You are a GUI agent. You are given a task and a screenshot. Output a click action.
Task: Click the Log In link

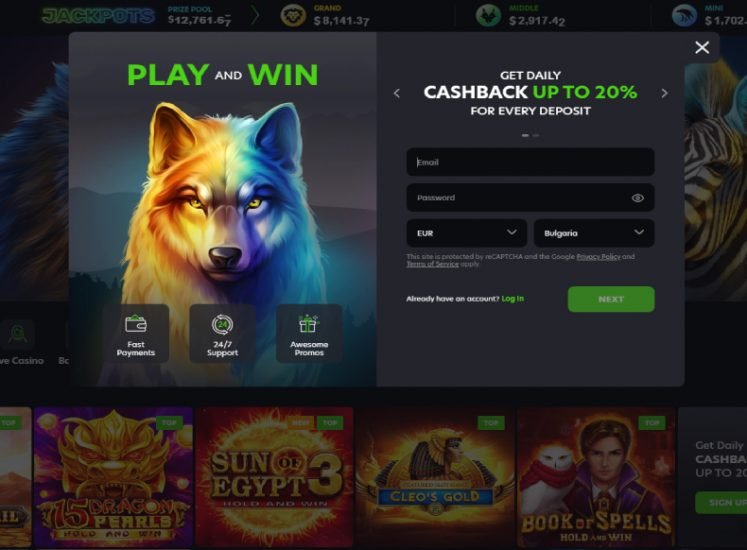pyautogui.click(x=513, y=299)
